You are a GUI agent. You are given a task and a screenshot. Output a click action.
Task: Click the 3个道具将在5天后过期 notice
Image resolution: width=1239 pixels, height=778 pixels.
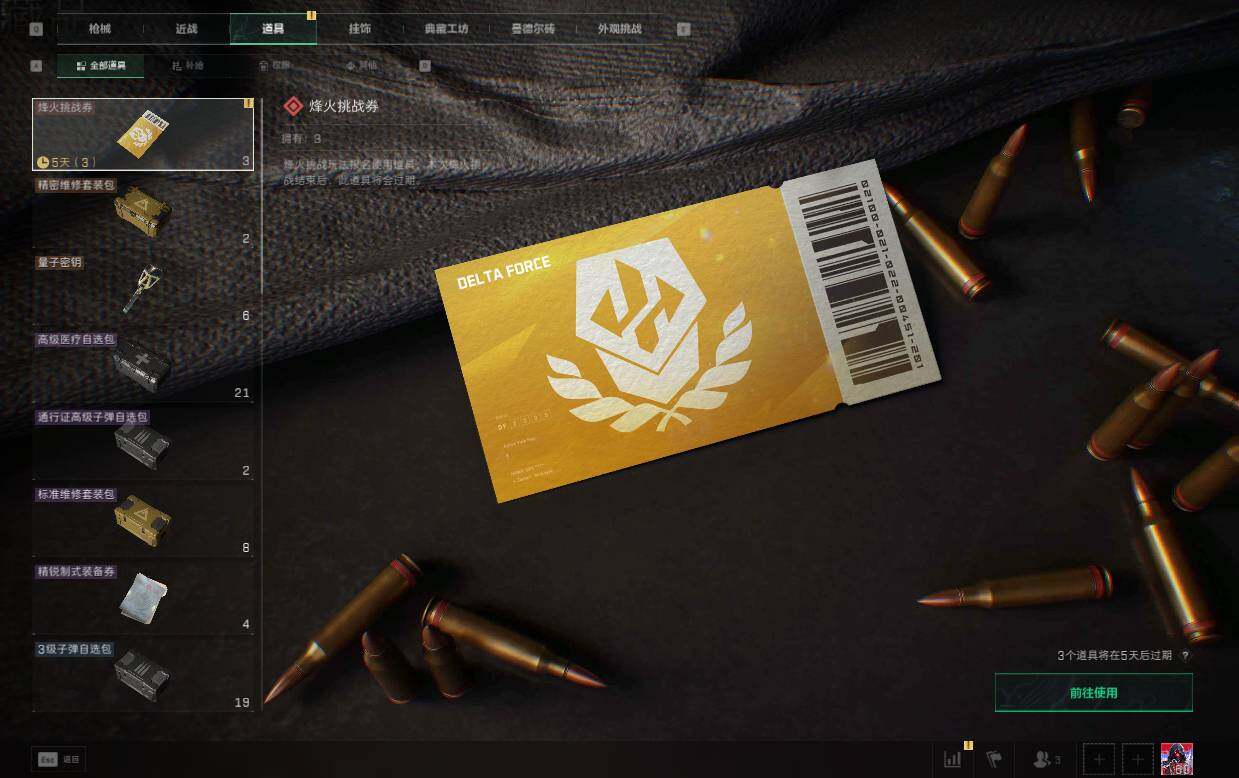1115,656
